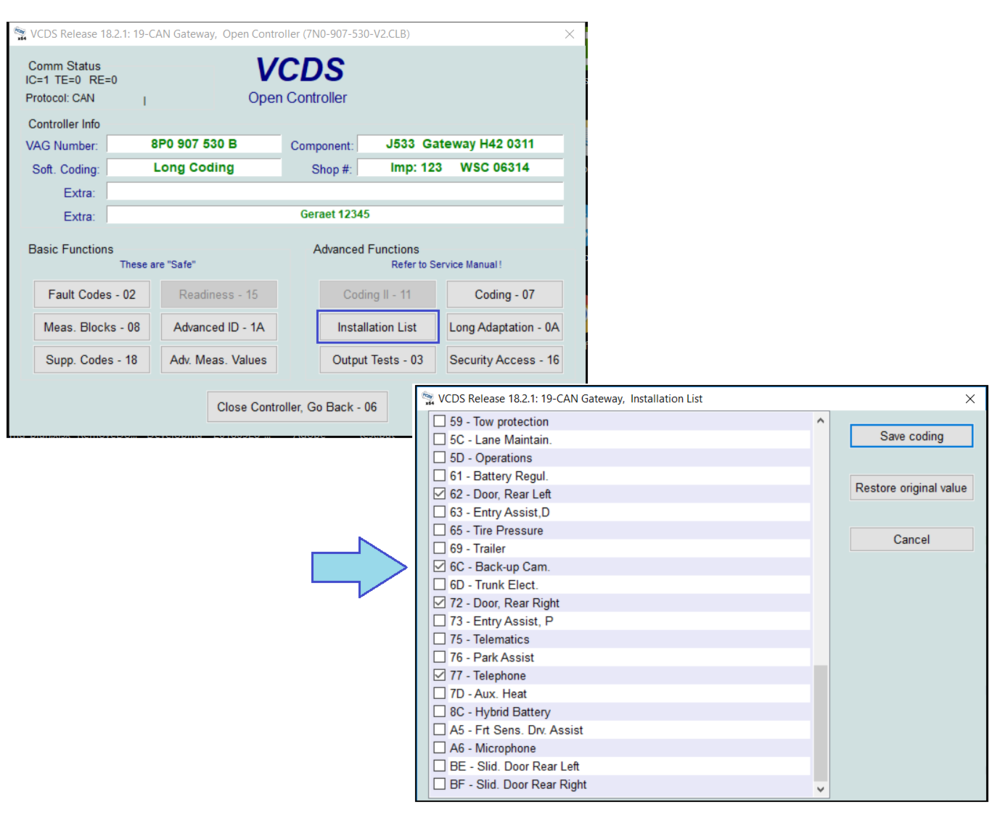Check A5 - Frt Sens. Drv. Assist
The width and height of the screenshot is (1000, 815).
pos(439,730)
